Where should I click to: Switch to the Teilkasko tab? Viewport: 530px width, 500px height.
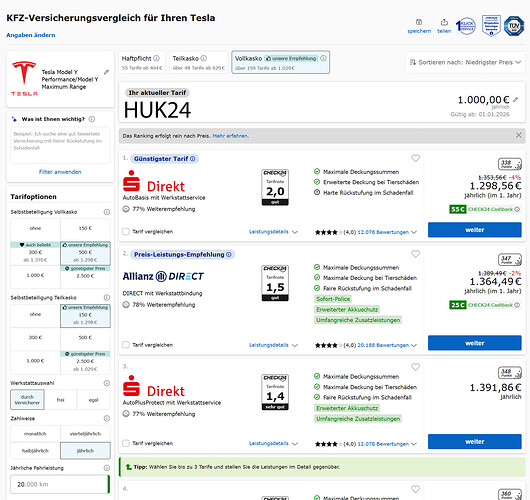[199, 62]
